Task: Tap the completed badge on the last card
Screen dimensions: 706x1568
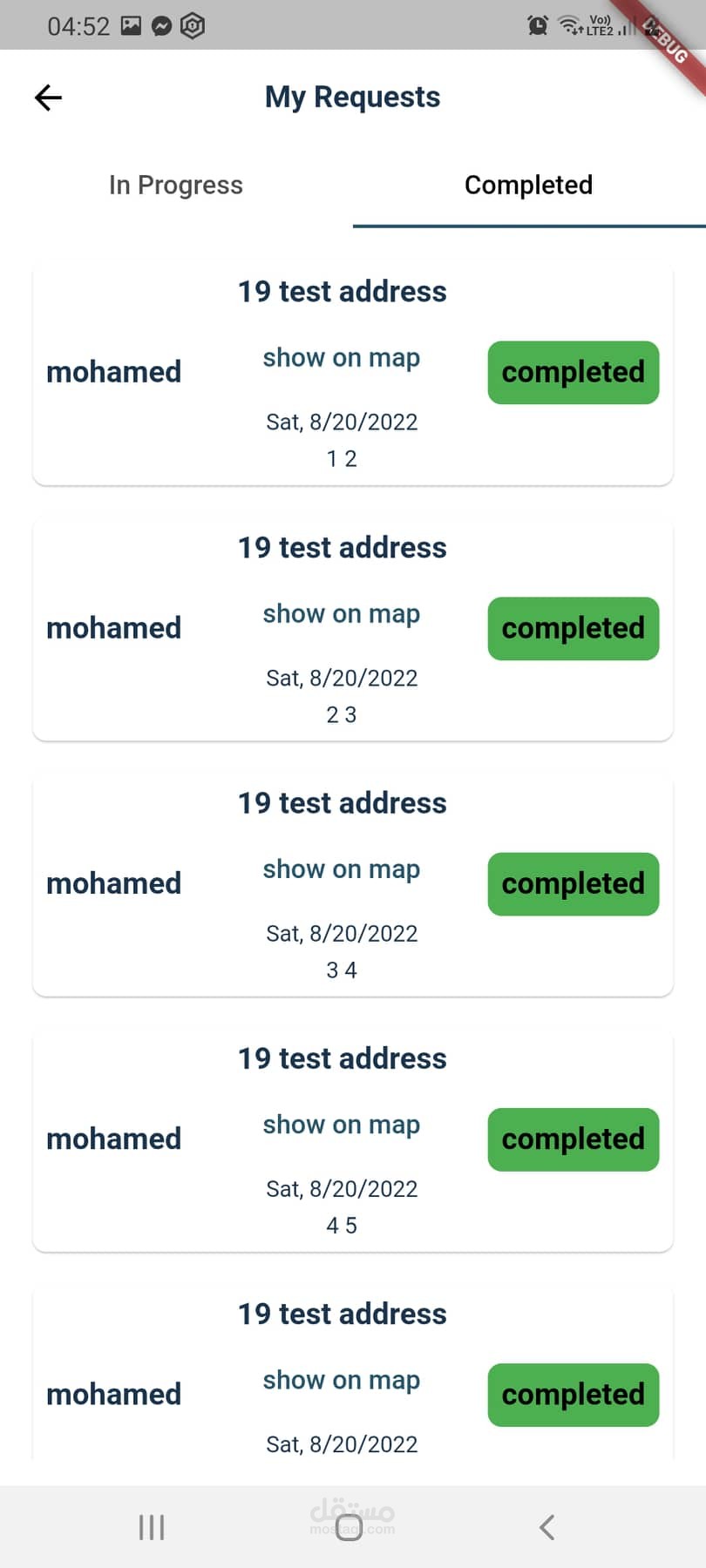Action: pos(573,1395)
